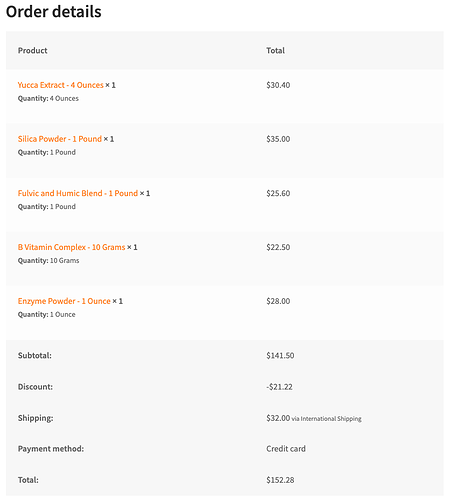
Task: Click the via International Shipping text
Action: point(327,419)
